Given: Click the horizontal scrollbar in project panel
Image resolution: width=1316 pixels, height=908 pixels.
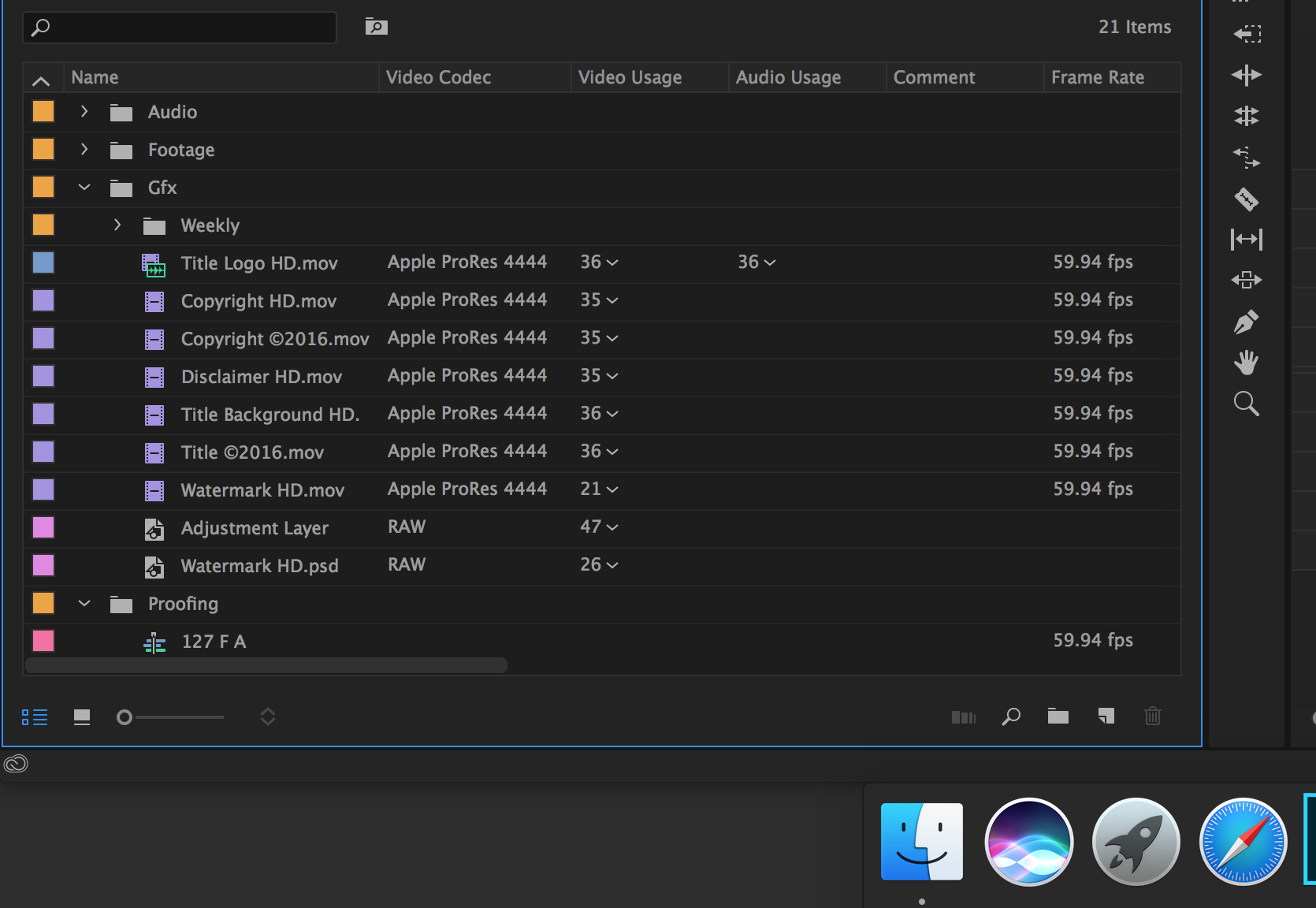Looking at the screenshot, I should click(266, 665).
